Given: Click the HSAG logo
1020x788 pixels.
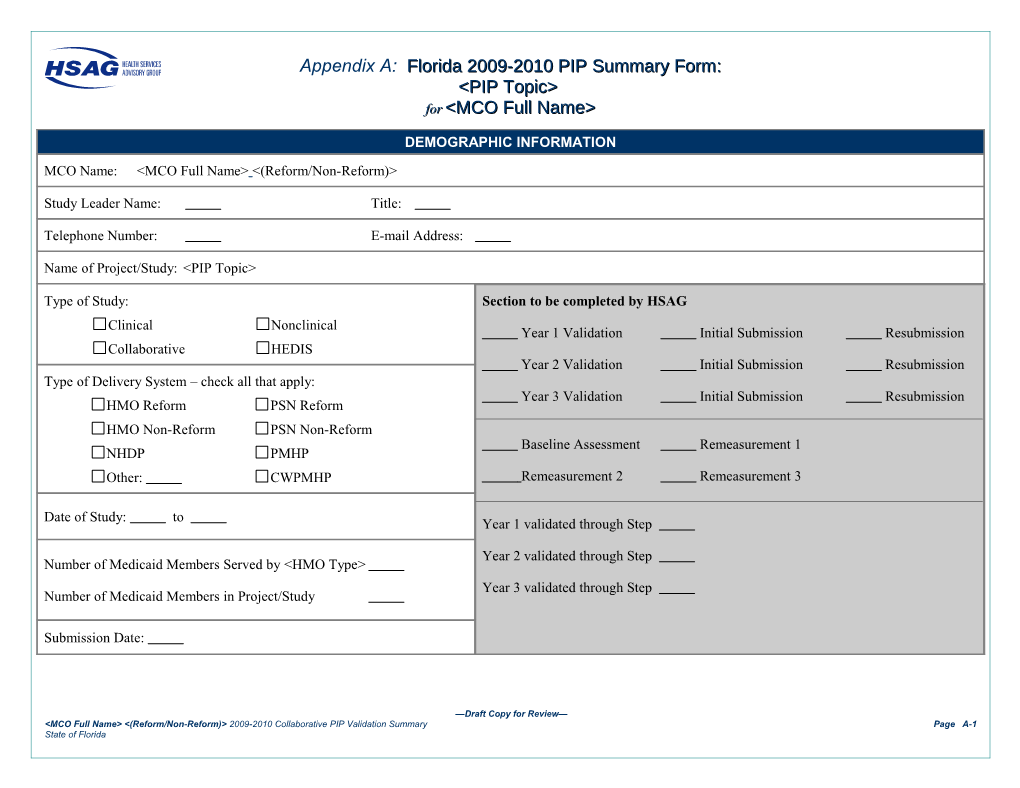Looking at the screenshot, I should pyautogui.click(x=102, y=68).
